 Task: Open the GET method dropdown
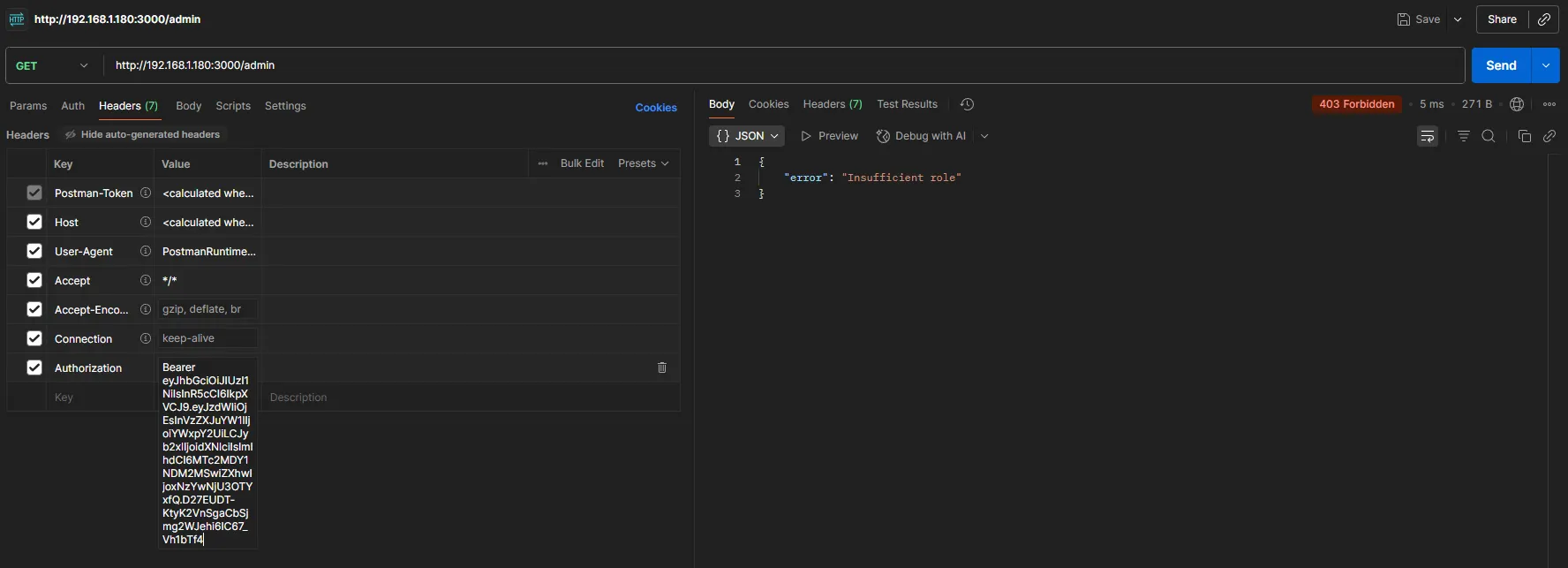53,65
